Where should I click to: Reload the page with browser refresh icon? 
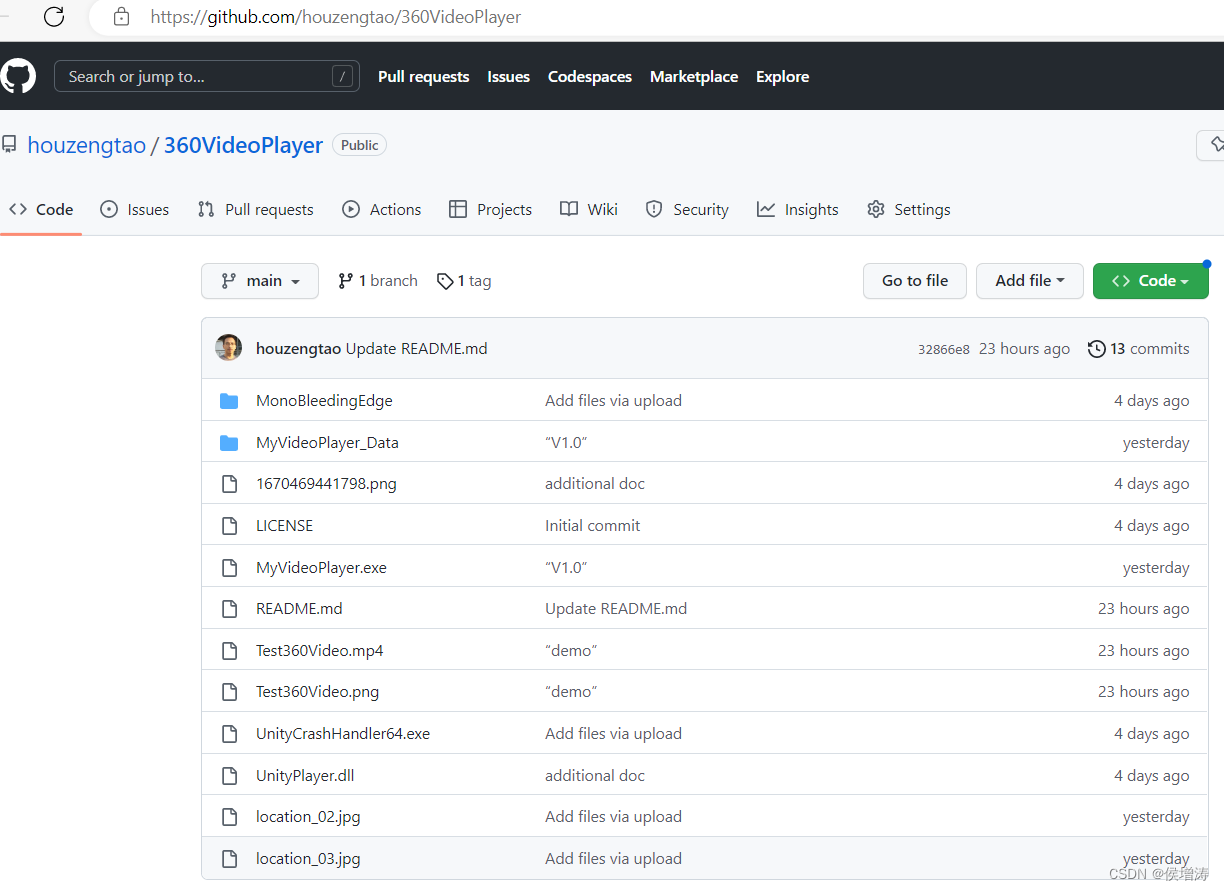click(x=54, y=16)
